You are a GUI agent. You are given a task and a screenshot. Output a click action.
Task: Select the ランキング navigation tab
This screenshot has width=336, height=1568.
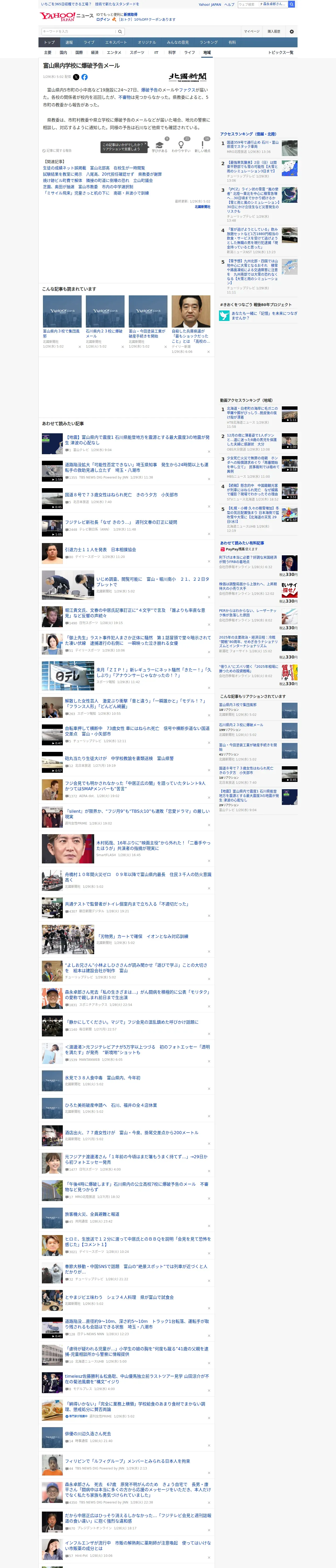click(x=209, y=43)
